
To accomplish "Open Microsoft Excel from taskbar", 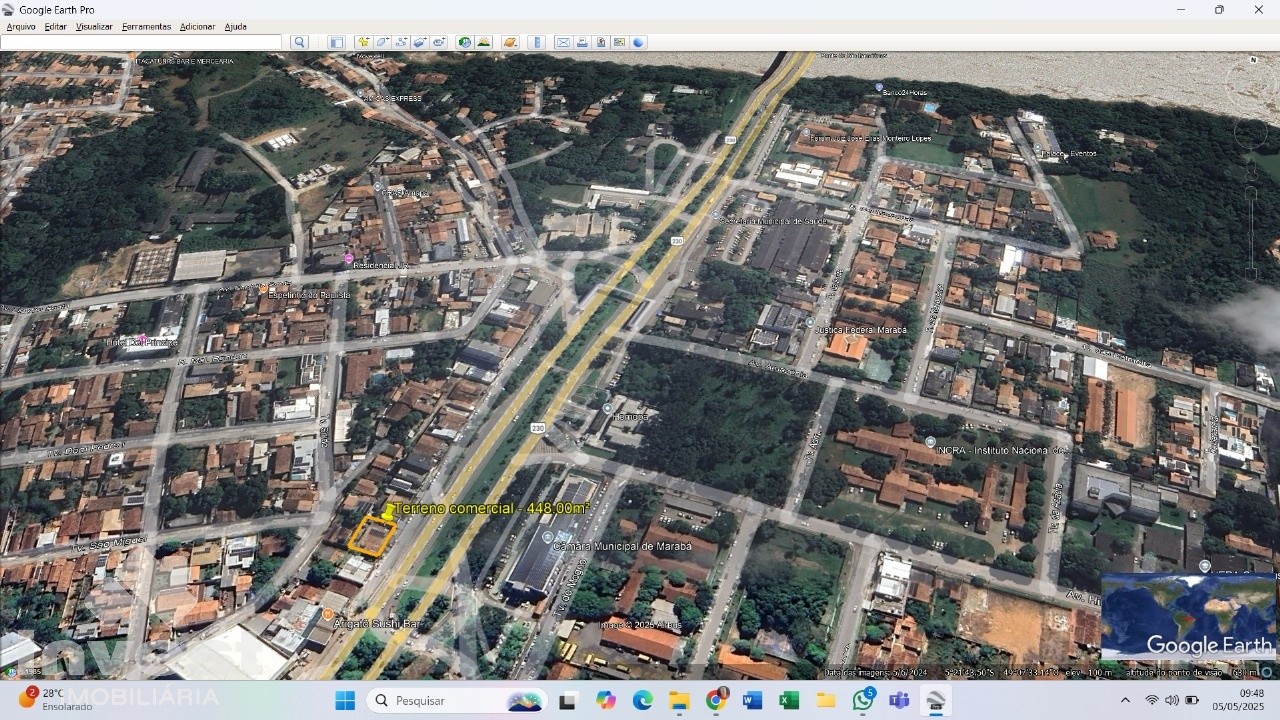I will click(789, 700).
